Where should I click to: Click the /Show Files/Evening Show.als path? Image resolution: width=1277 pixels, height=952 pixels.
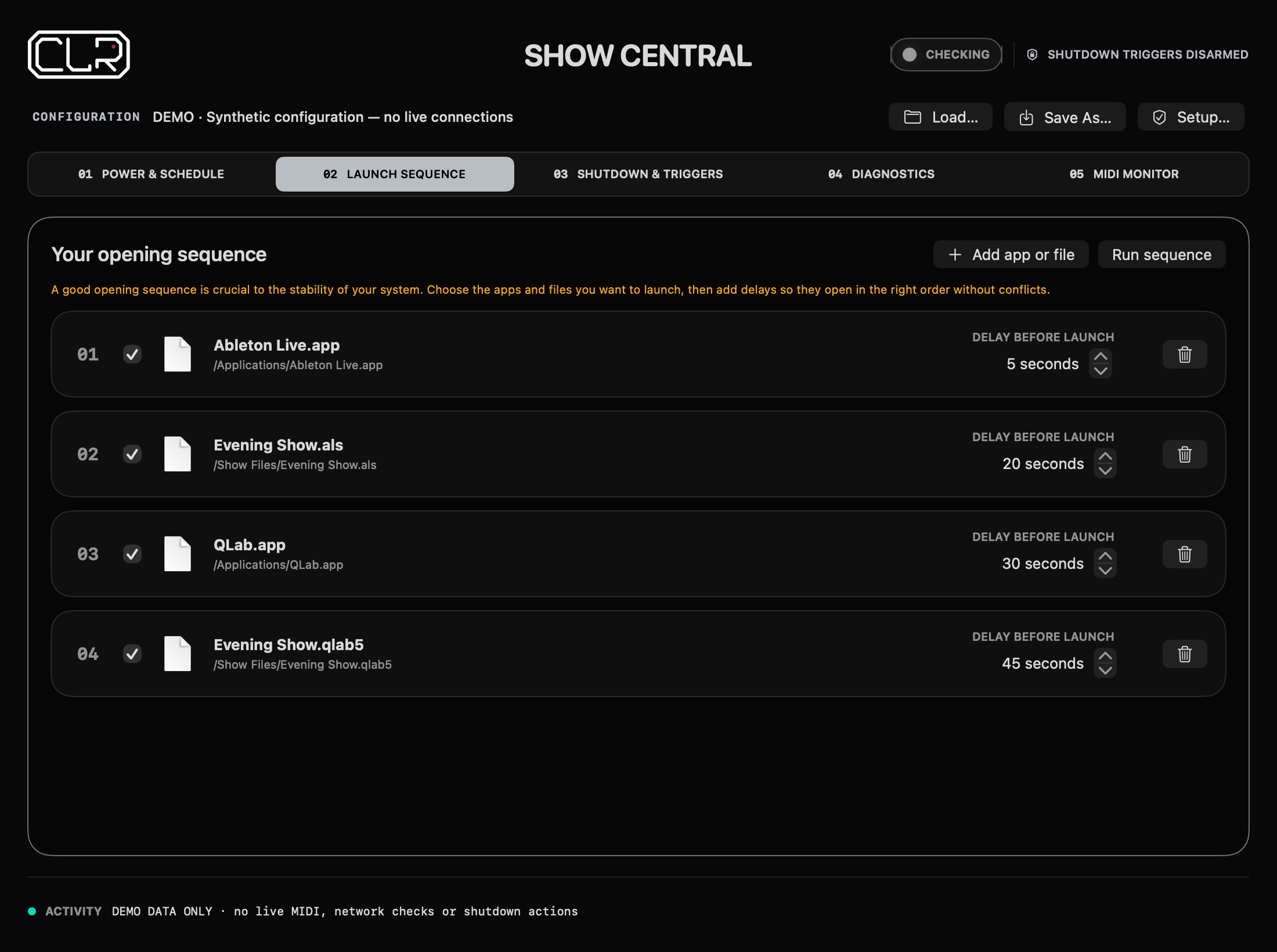point(295,465)
